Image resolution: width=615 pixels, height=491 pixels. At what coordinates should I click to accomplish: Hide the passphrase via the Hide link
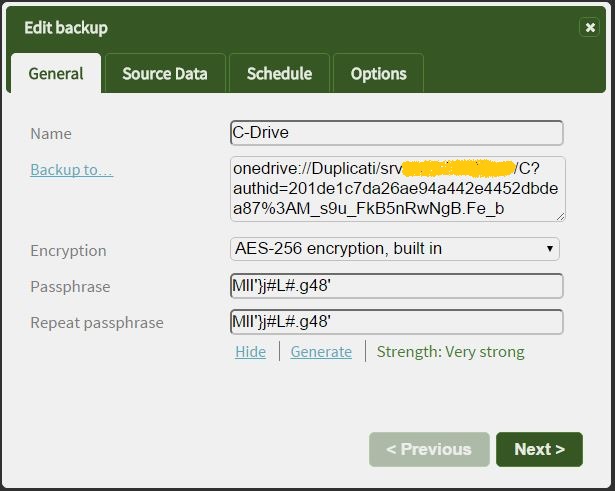(x=250, y=352)
